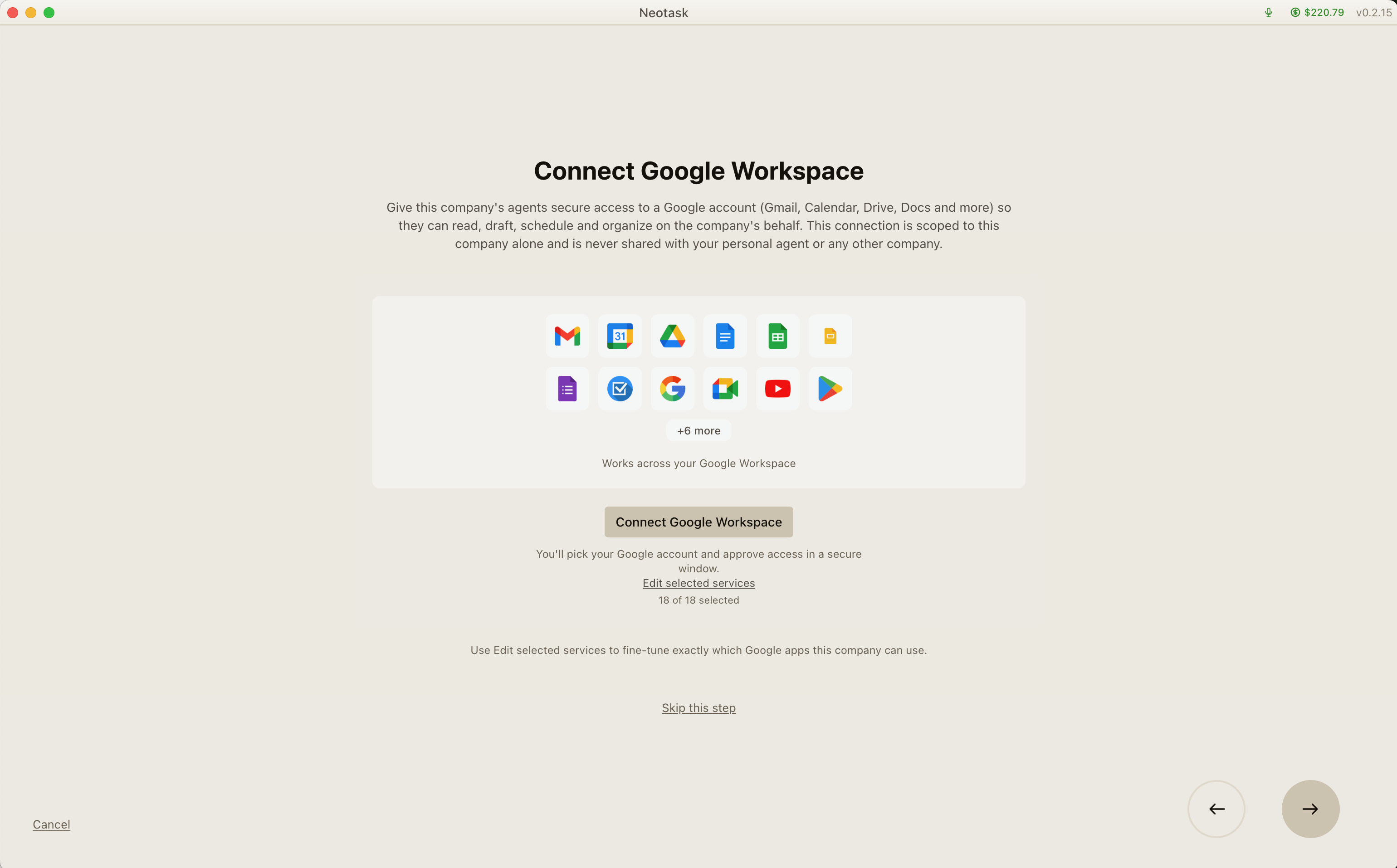Open Edit selected services link
The height and width of the screenshot is (868, 1397).
tap(698, 583)
